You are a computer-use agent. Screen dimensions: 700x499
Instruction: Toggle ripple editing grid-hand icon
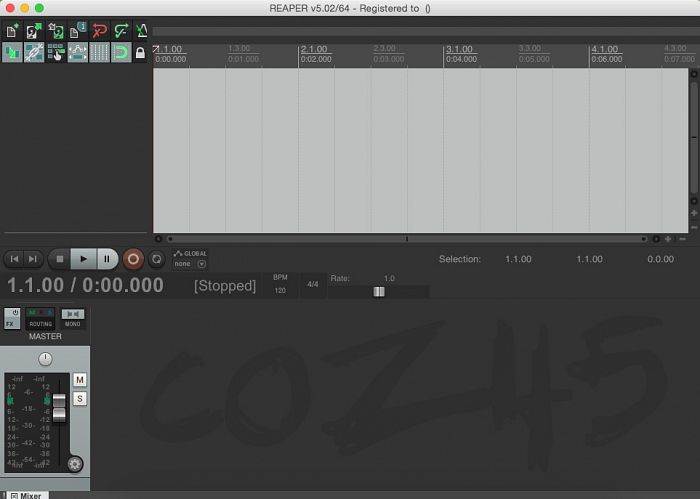56,53
